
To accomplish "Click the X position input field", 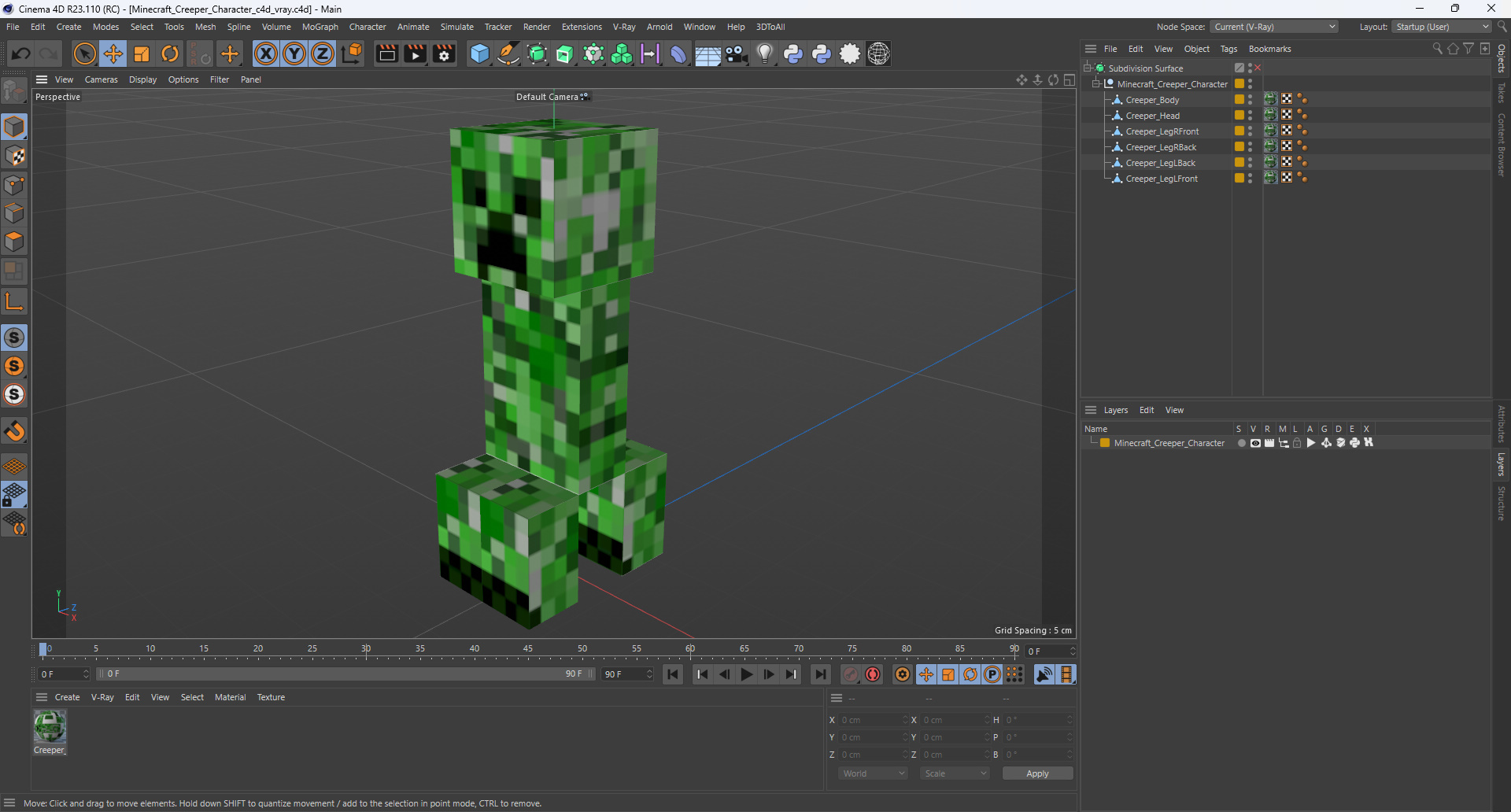I will coord(873,720).
